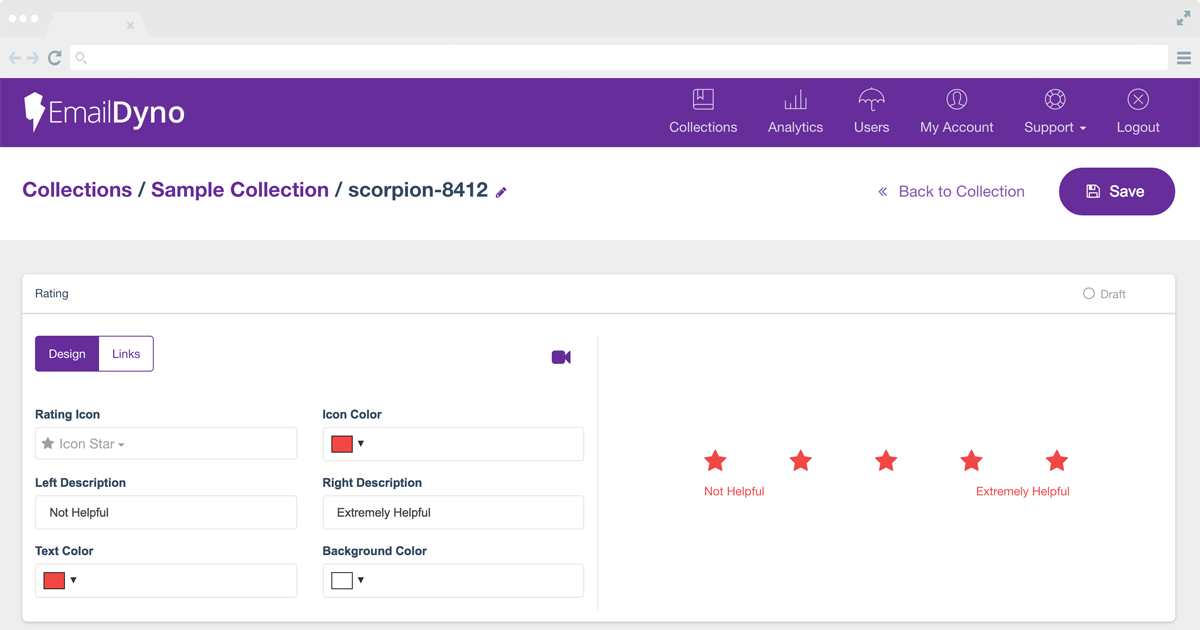The image size is (1200, 630).
Task: Open the Rating Icon dropdown
Action: pos(166,444)
